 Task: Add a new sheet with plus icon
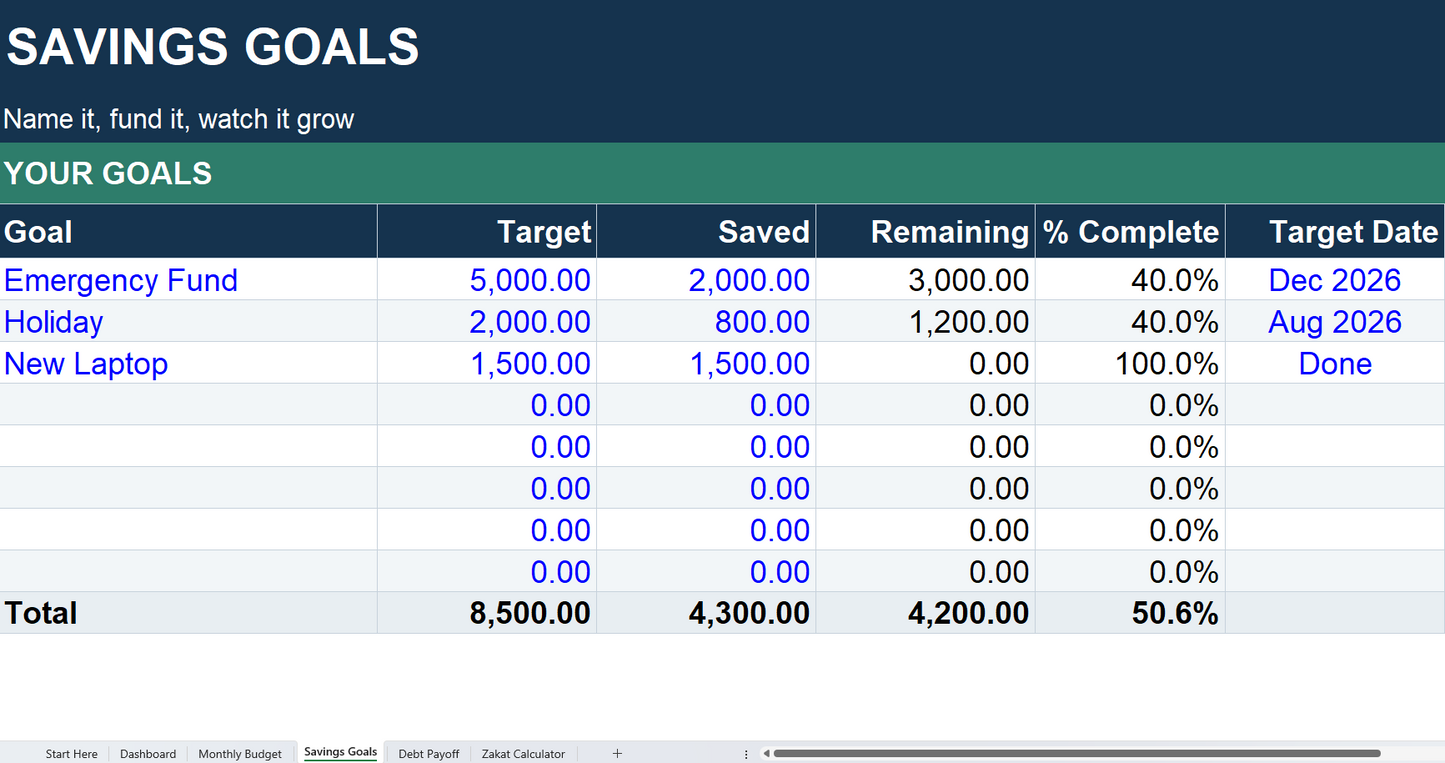[x=617, y=753]
